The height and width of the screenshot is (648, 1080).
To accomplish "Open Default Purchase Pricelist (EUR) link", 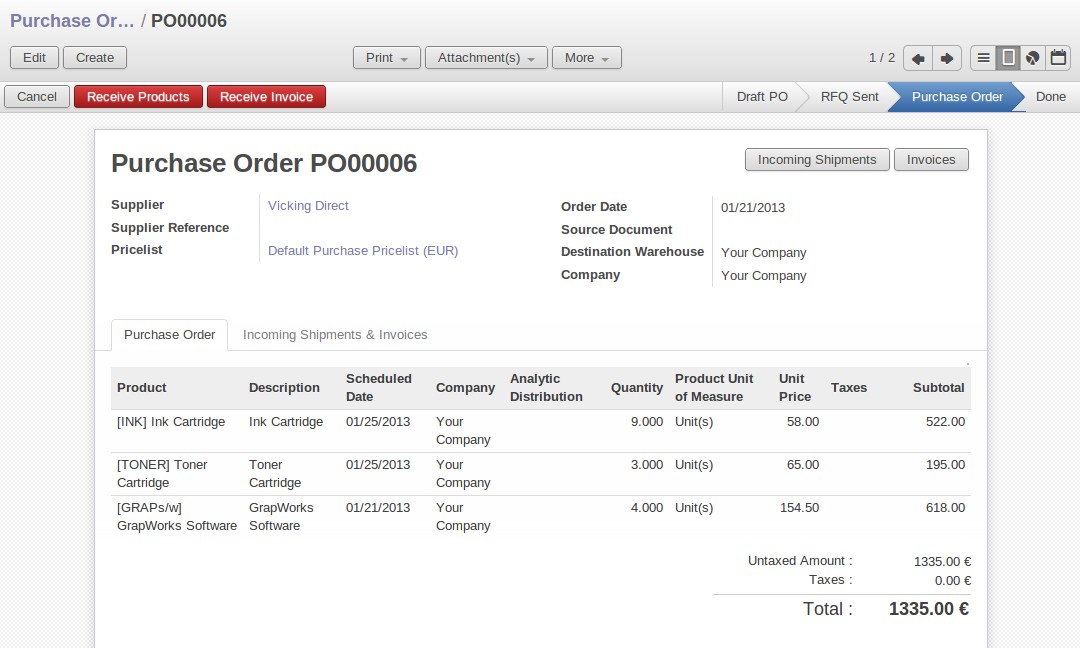I will click(x=363, y=251).
